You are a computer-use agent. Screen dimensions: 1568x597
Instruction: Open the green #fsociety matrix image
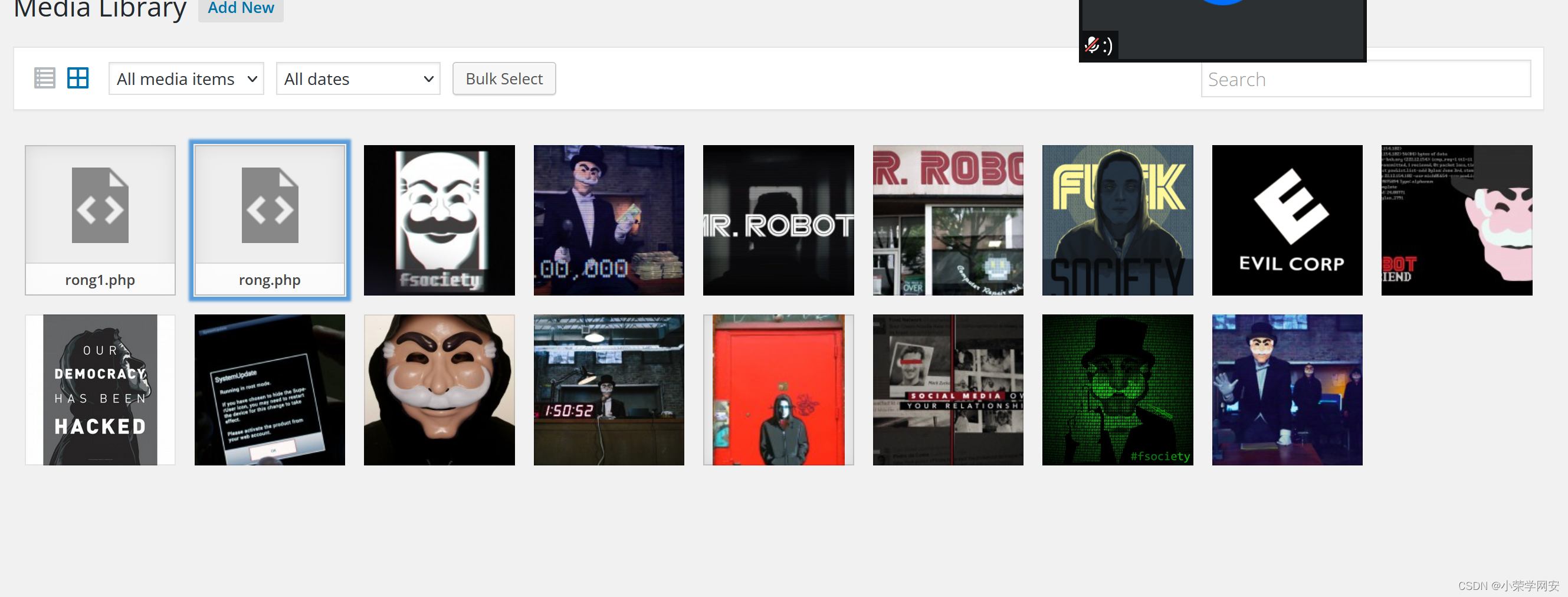pyautogui.click(x=1117, y=390)
